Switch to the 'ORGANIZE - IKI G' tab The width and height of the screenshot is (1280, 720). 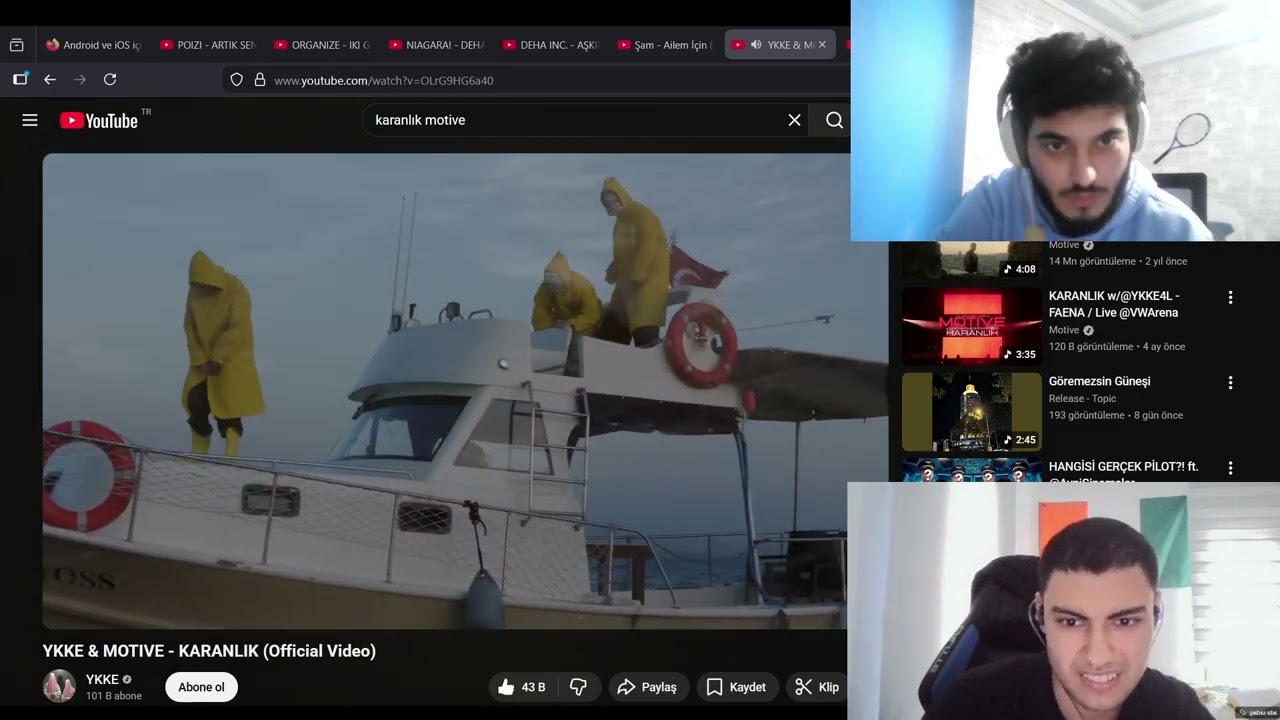322,45
